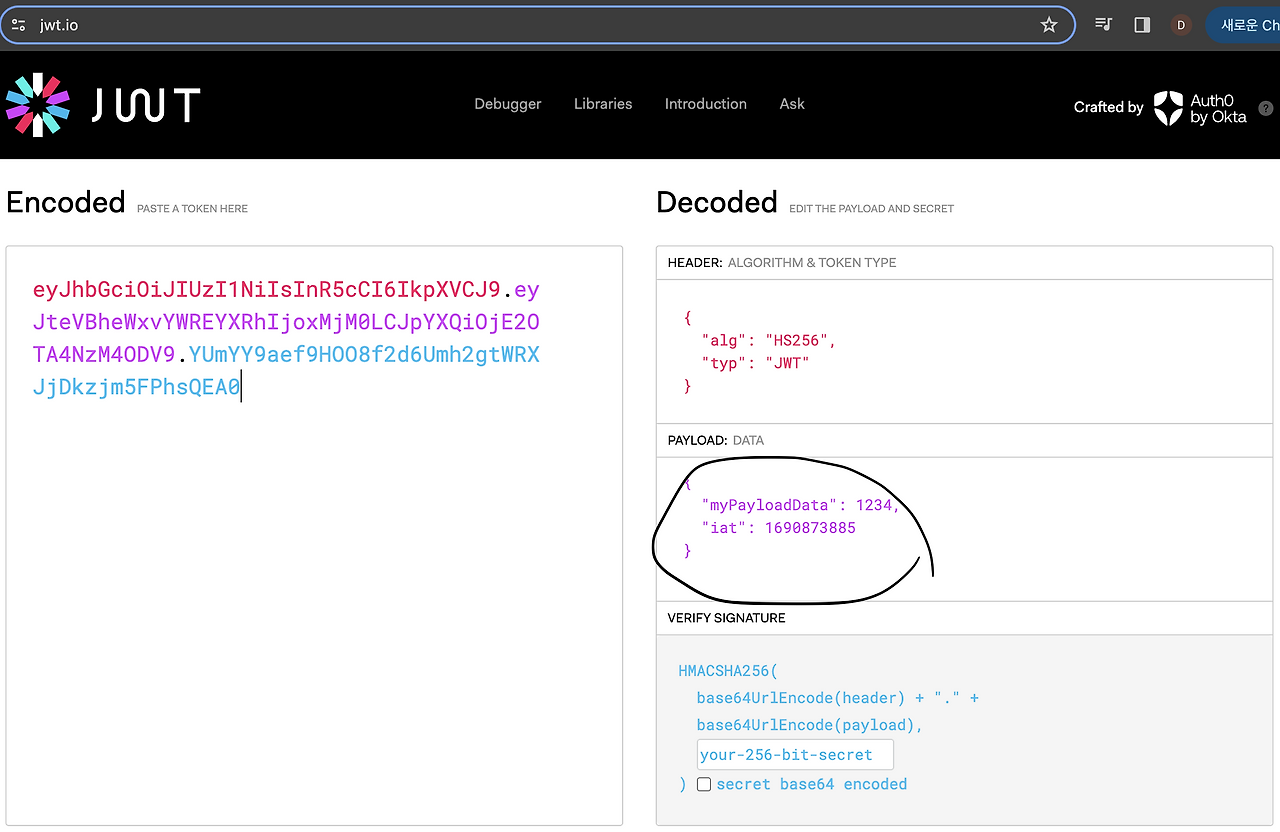Click the JWT logo
This screenshot has height=832, width=1280.
point(100,105)
